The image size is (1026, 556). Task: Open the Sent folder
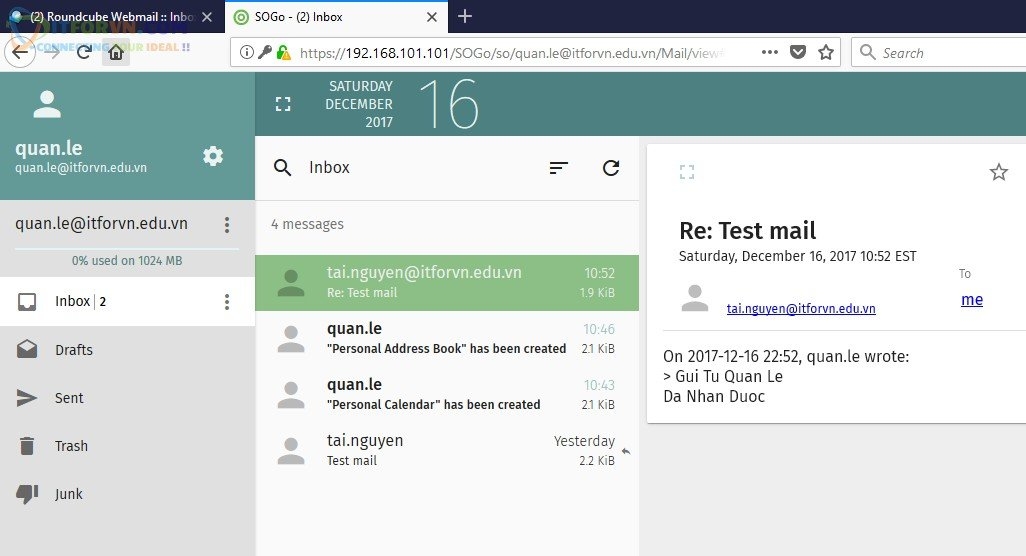(x=69, y=398)
